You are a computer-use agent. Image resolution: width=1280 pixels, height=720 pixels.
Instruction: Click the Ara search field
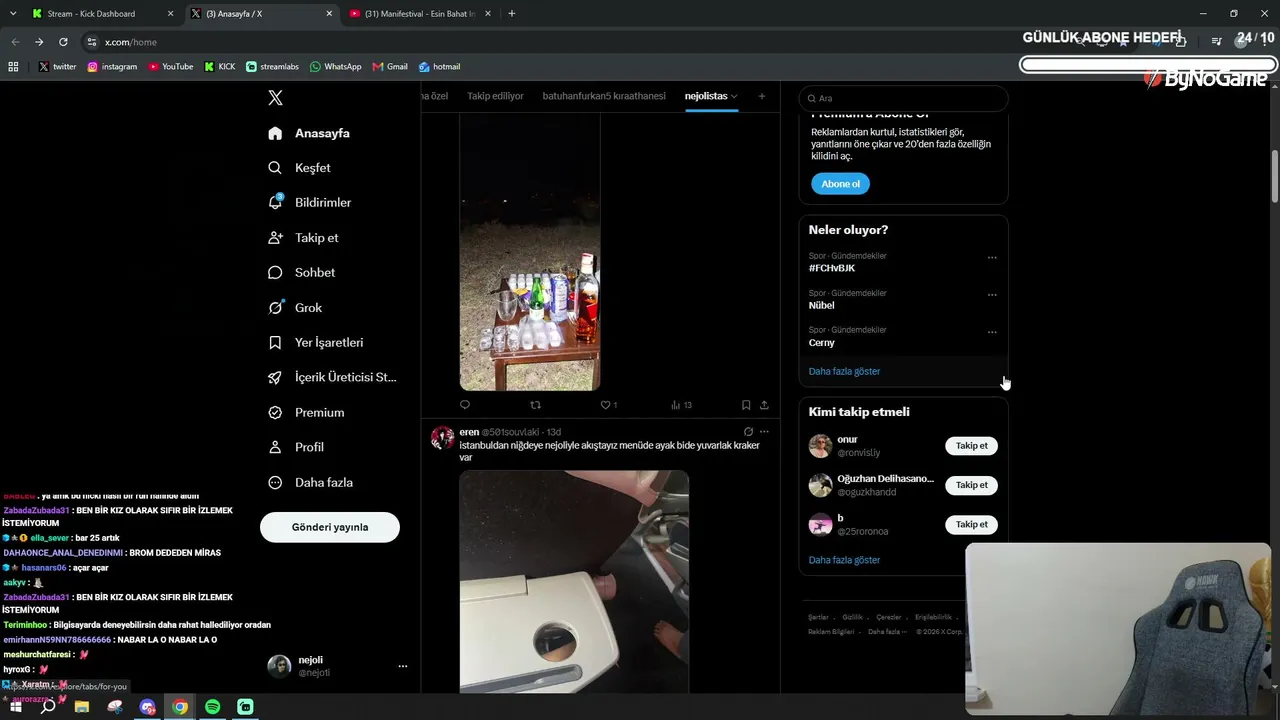tap(903, 98)
